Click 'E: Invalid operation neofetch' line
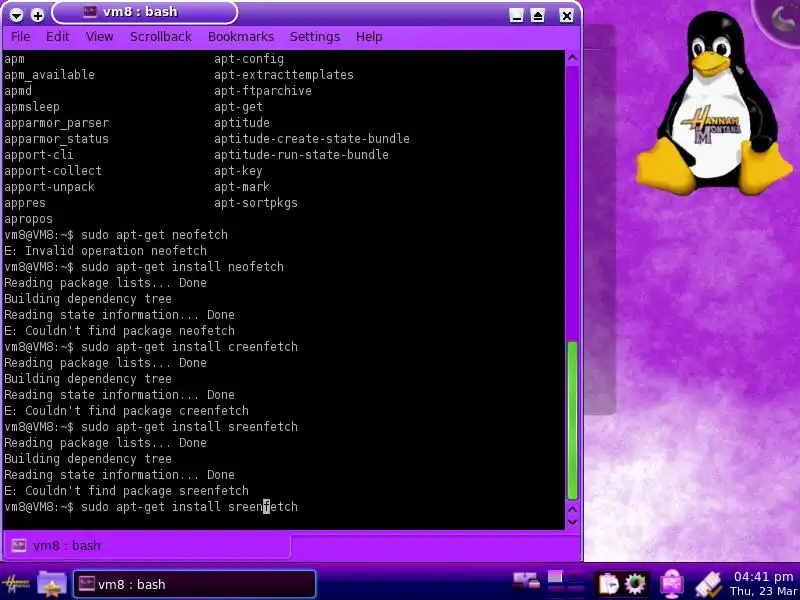Image resolution: width=800 pixels, height=600 pixels. [106, 251]
